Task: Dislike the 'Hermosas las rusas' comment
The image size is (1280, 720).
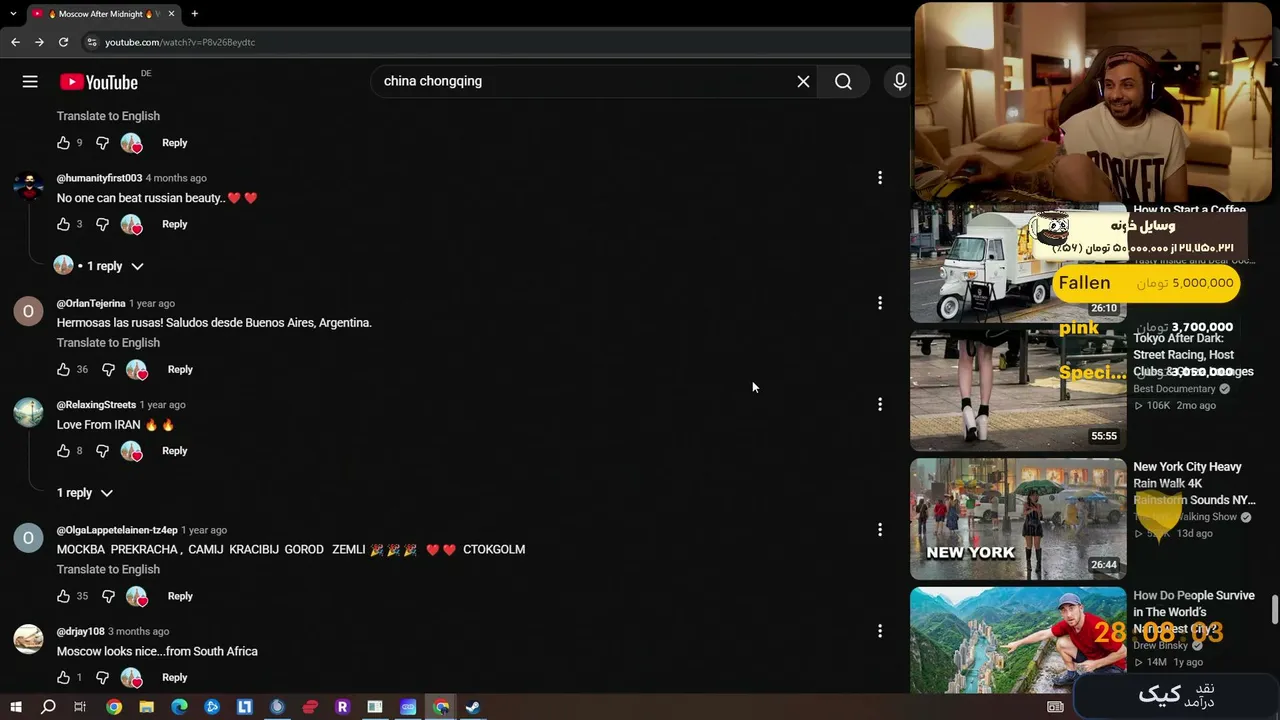Action: coord(108,369)
